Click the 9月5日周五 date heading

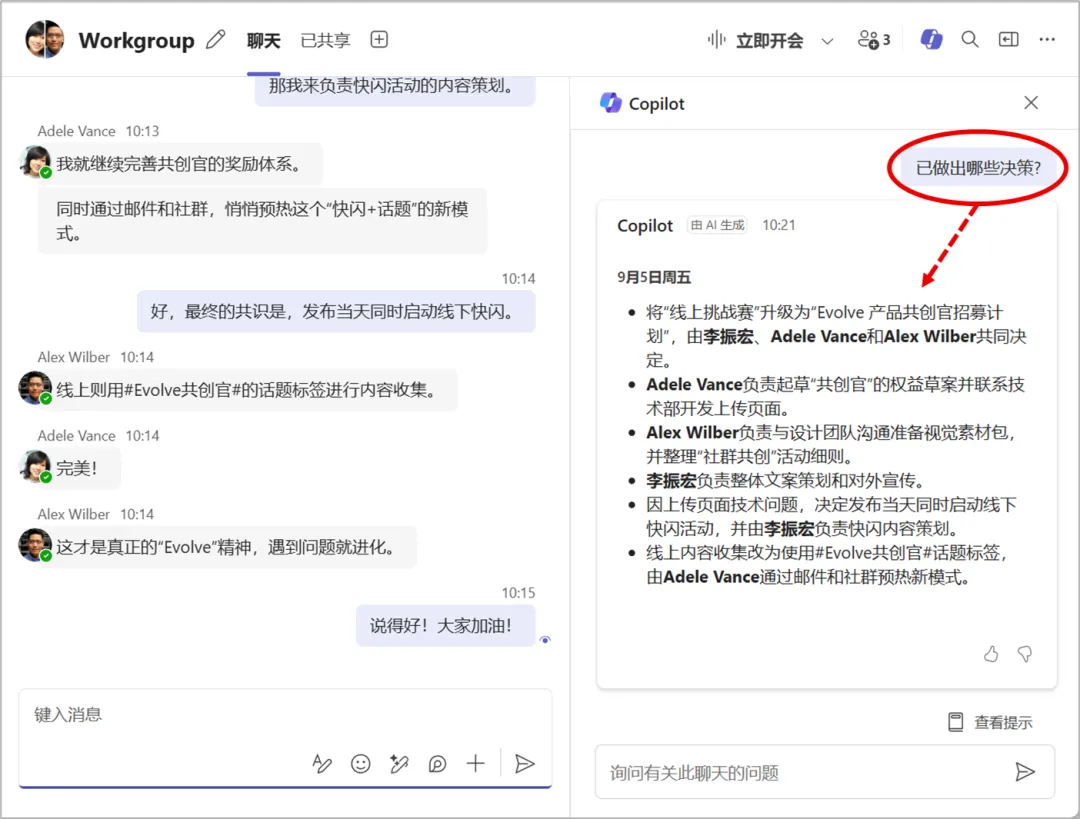[x=654, y=277]
